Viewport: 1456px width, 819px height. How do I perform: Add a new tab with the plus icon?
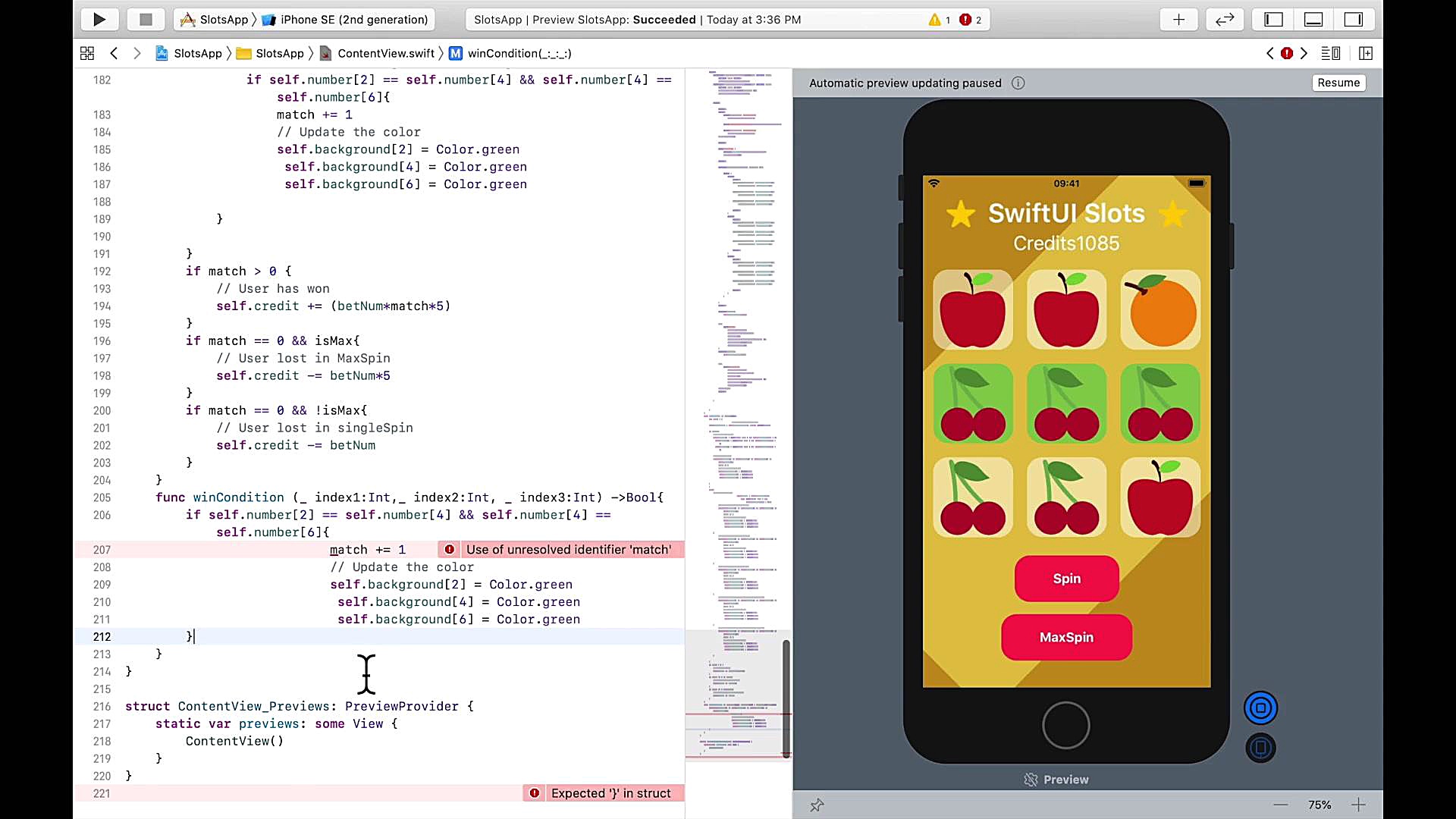(1178, 19)
